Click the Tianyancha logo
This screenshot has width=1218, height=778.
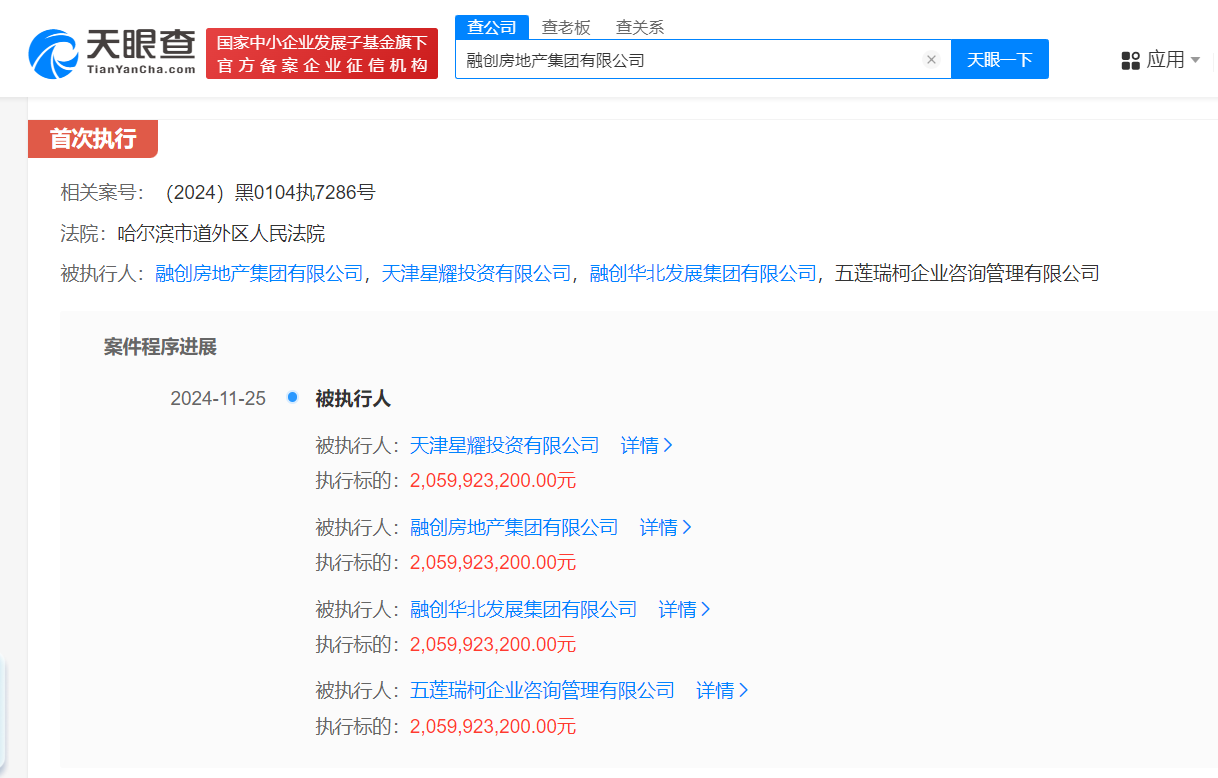point(112,53)
